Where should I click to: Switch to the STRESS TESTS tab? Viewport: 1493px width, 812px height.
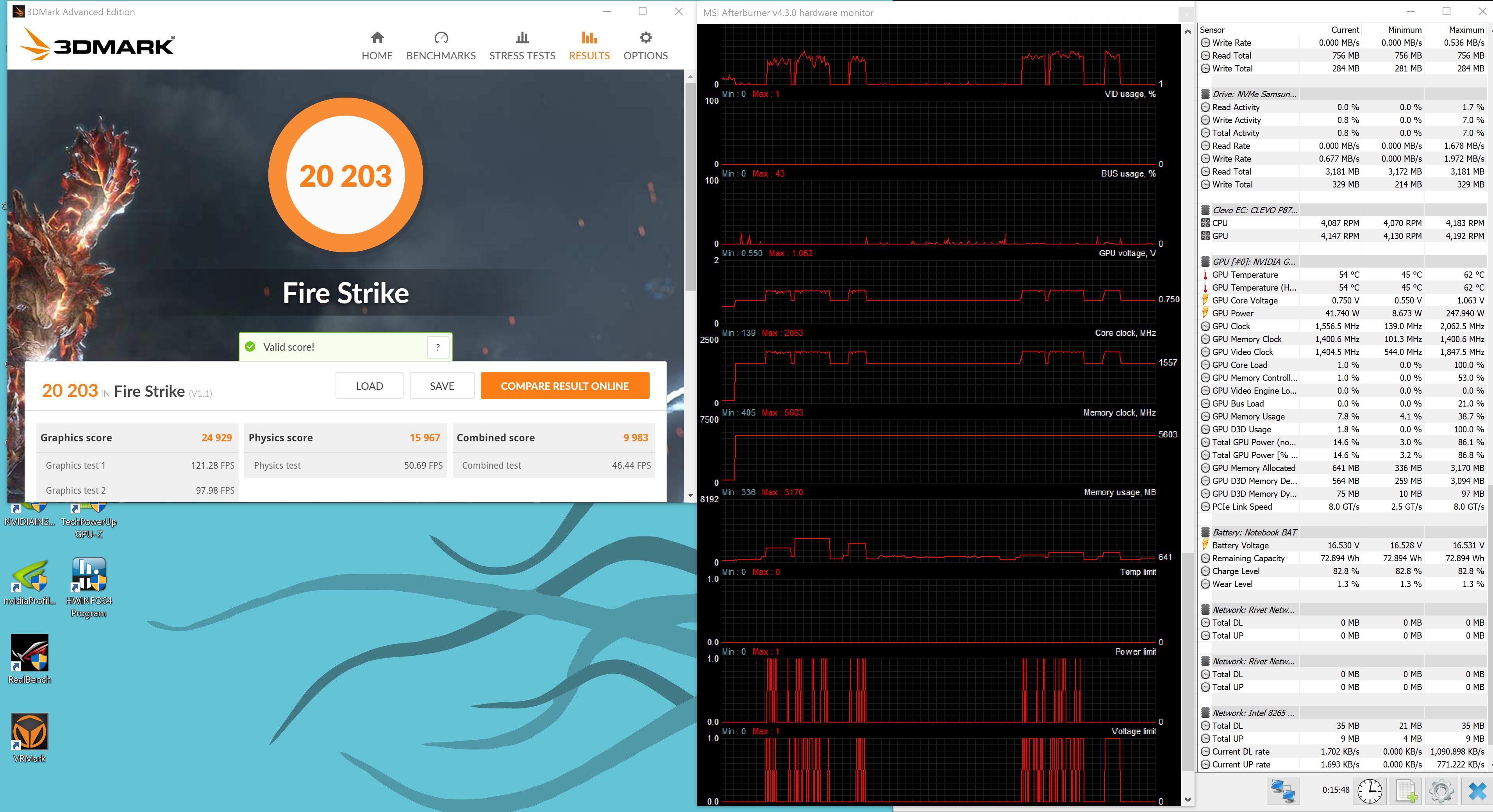click(x=521, y=46)
